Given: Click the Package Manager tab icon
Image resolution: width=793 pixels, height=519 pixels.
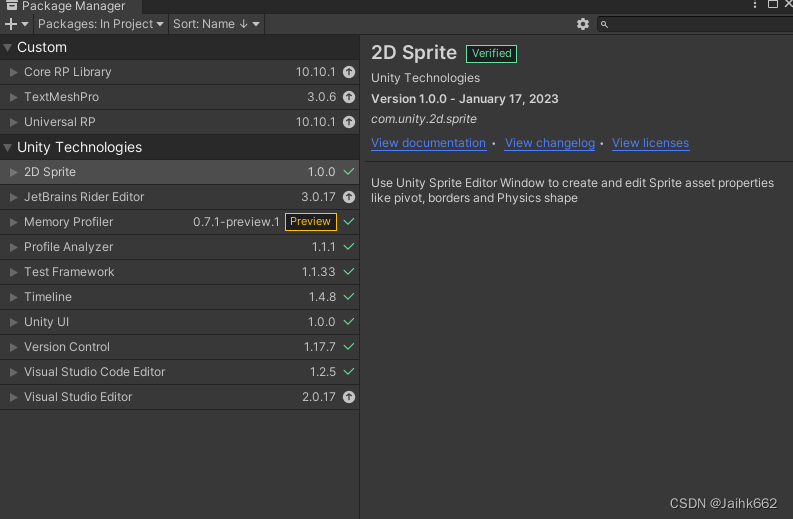Looking at the screenshot, I should pyautogui.click(x=12, y=6).
